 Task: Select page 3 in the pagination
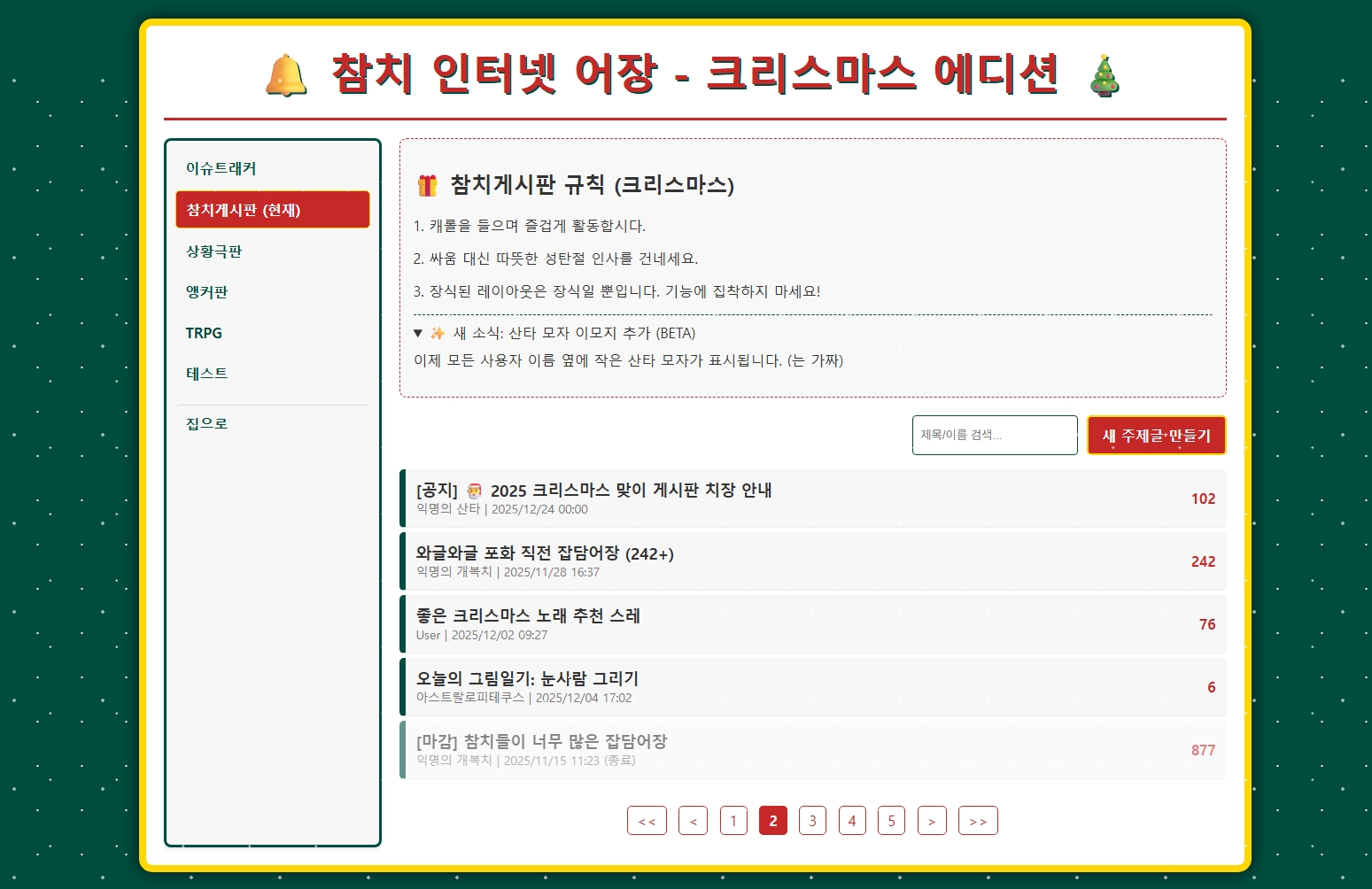tap(812, 821)
